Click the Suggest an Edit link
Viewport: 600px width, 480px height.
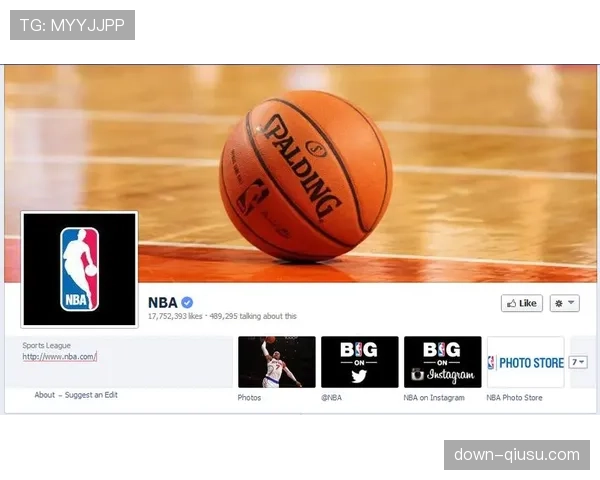(x=91, y=395)
